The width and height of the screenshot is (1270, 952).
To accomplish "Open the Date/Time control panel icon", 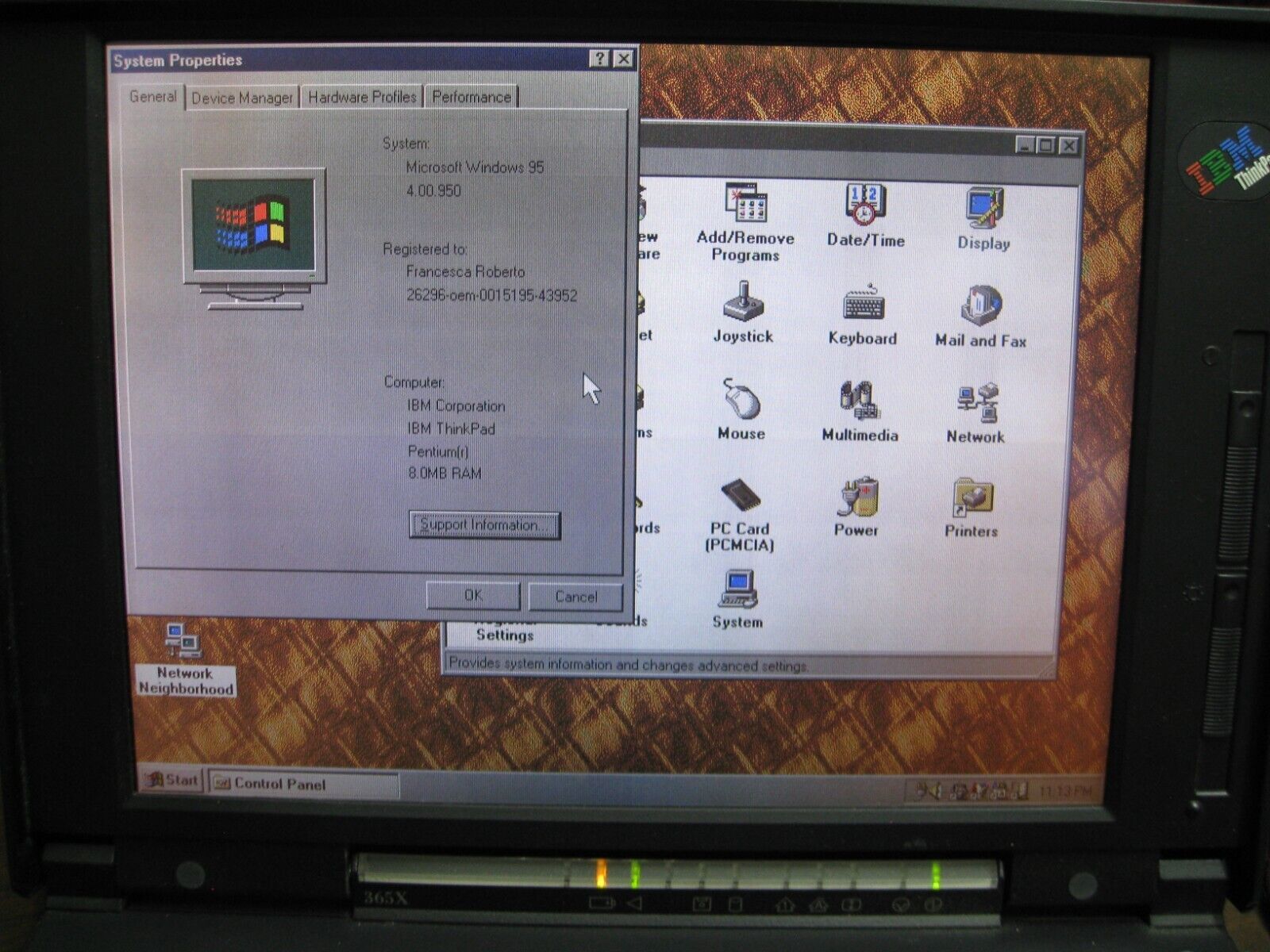I will (865, 216).
